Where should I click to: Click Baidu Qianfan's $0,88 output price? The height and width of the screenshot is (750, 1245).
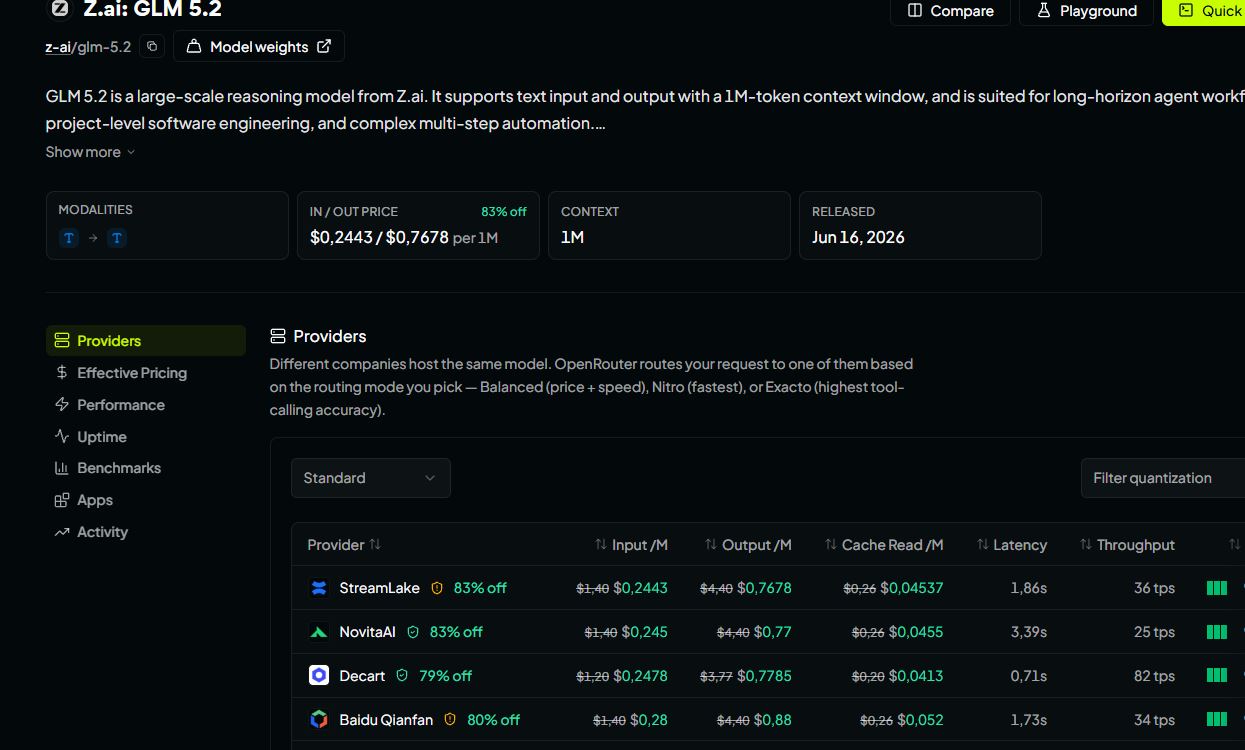772,720
